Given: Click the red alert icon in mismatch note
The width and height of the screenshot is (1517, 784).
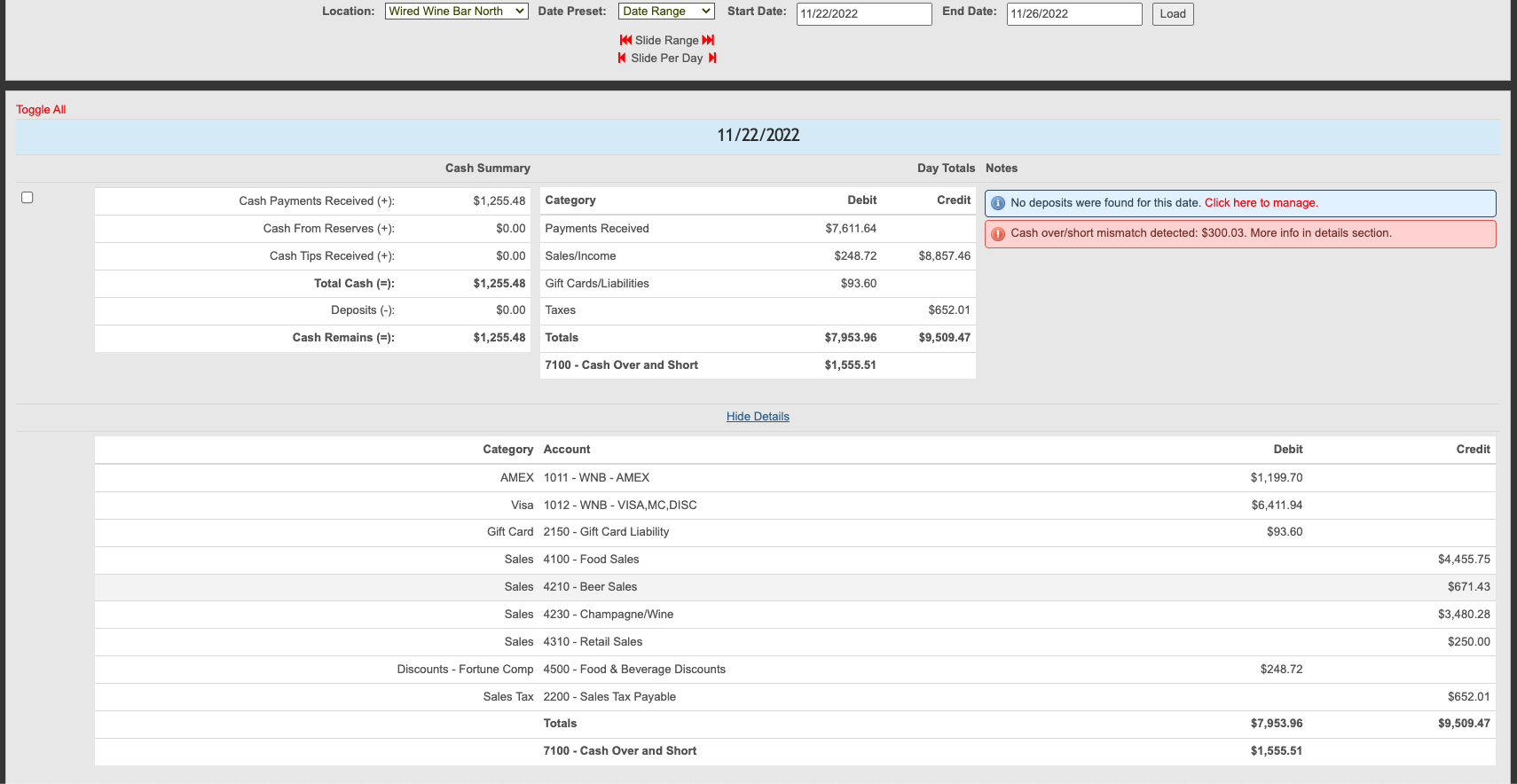Looking at the screenshot, I should [x=998, y=234].
